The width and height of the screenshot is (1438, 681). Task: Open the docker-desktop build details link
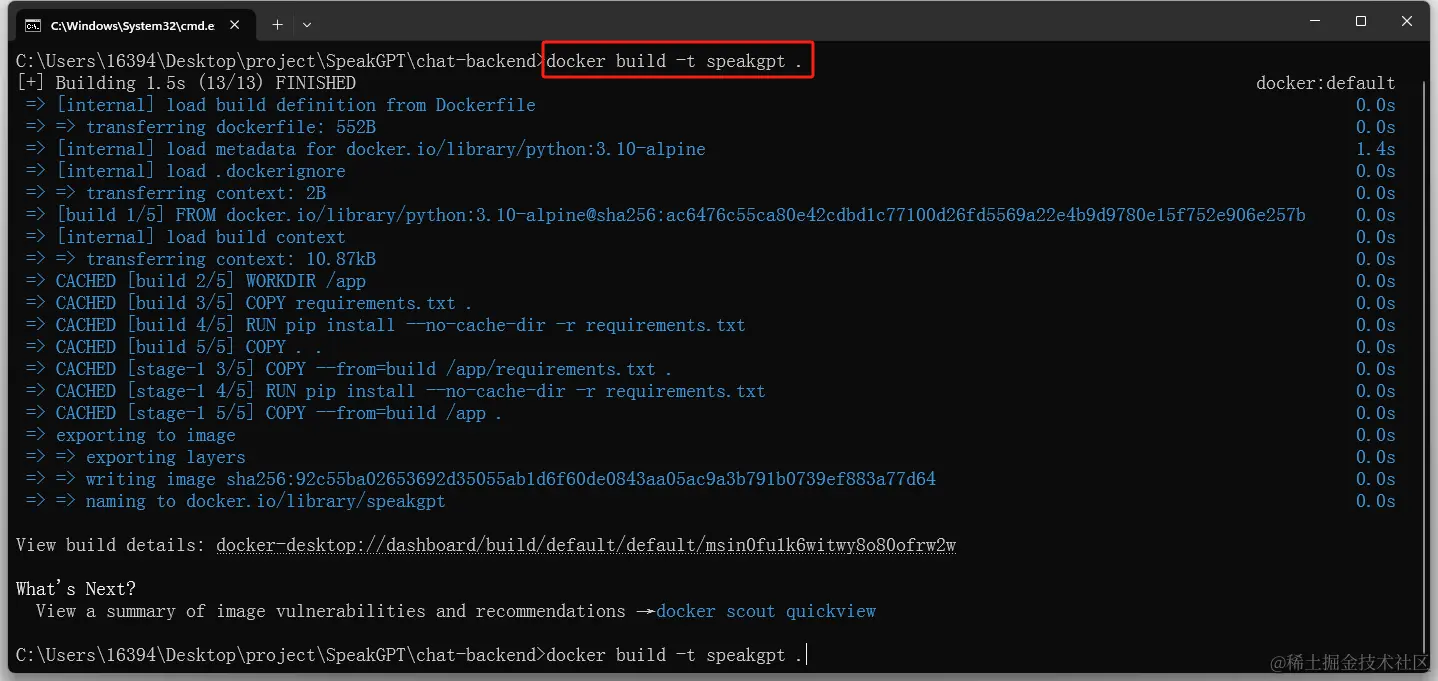pyautogui.click(x=586, y=545)
